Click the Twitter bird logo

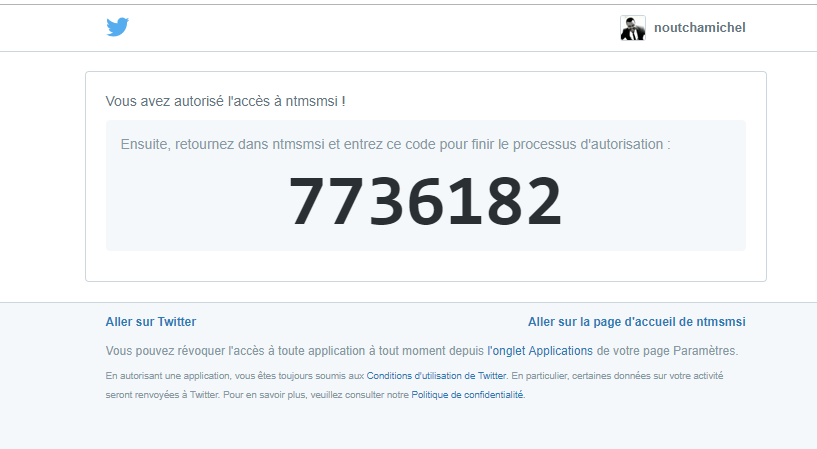(118, 27)
